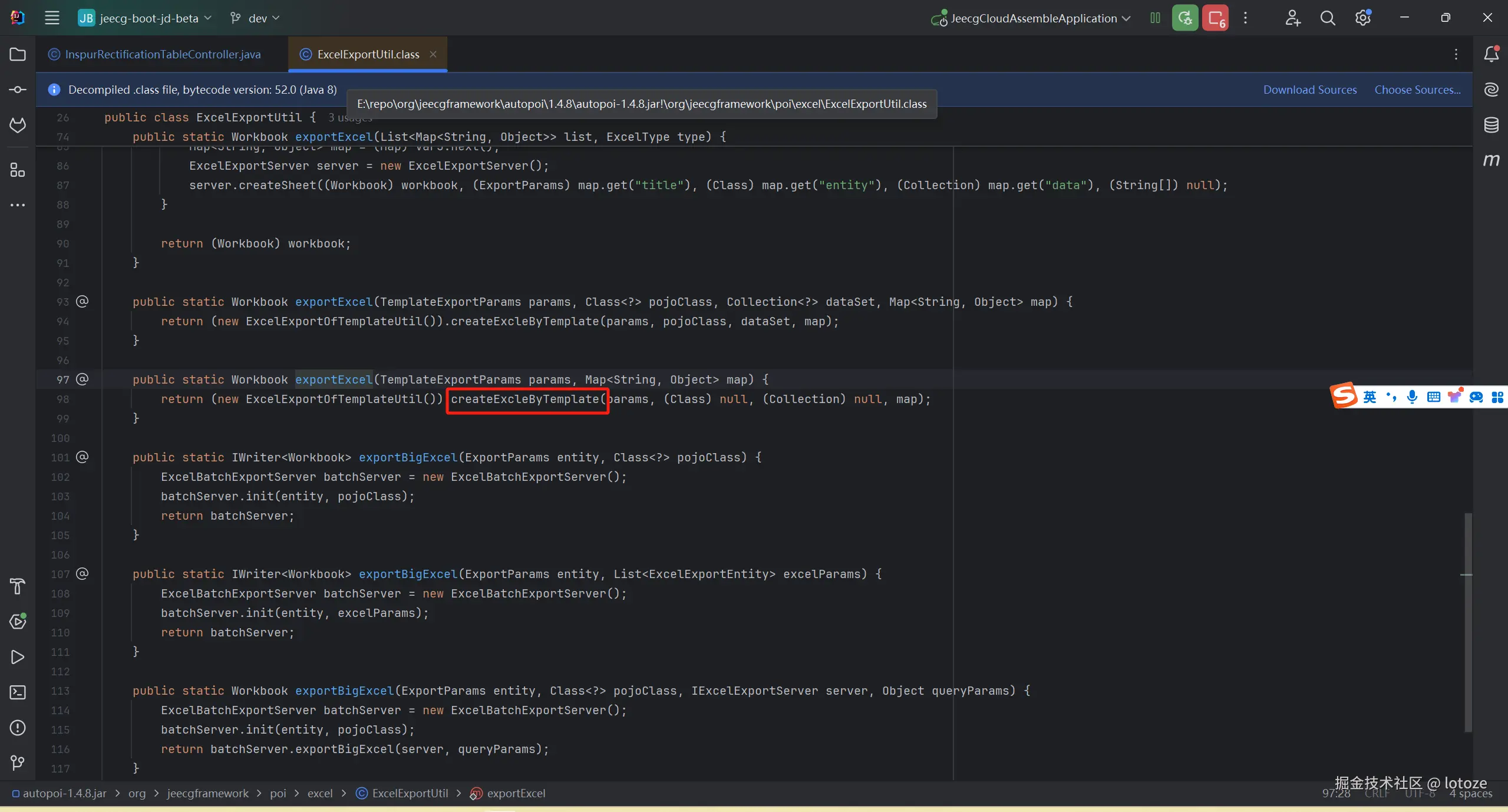Screen dimensions: 1508x812
Task: Open the Maven tool window
Action: click(x=1491, y=160)
